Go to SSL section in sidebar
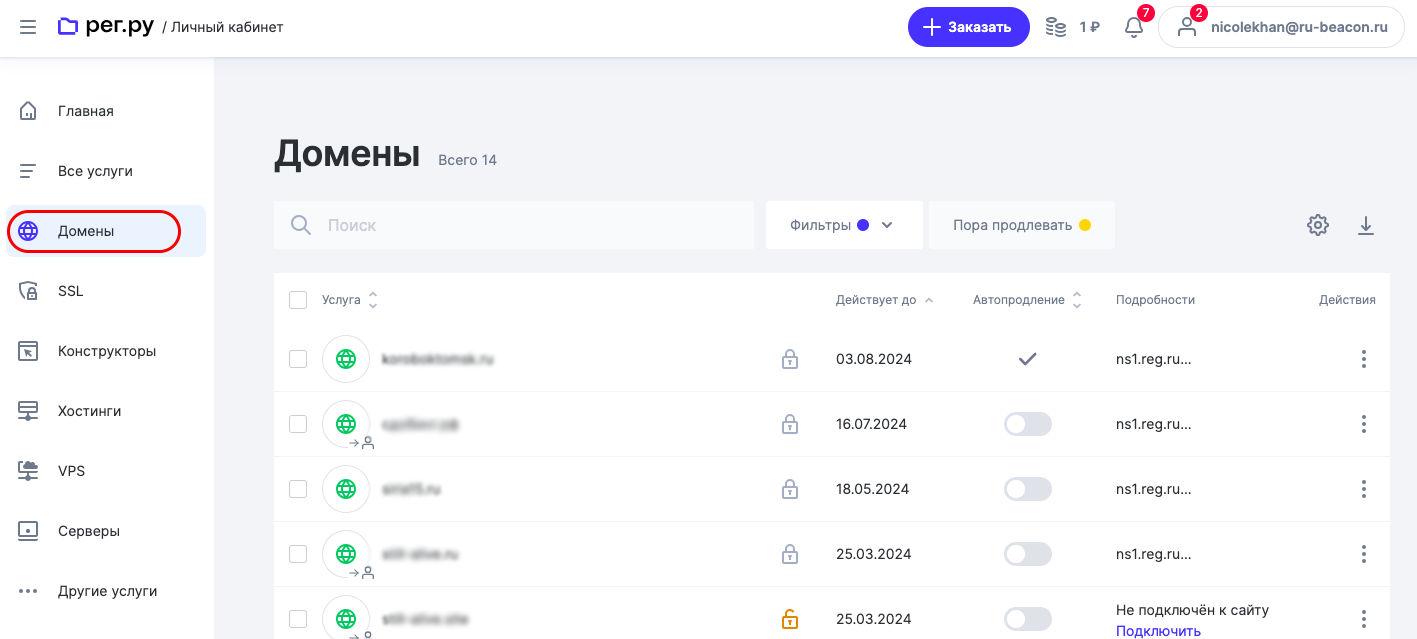Viewport: 1417px width, 639px height. coord(70,291)
